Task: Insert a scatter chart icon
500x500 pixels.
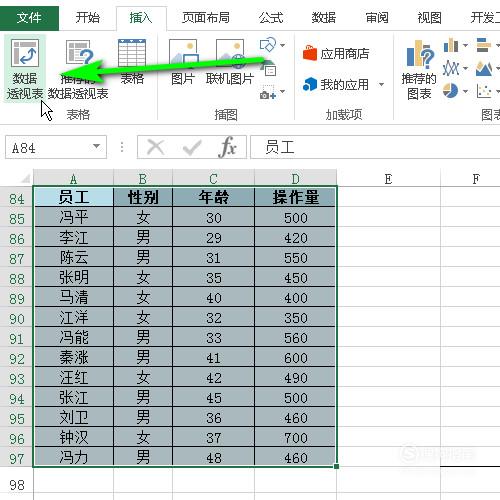Action: point(484,91)
